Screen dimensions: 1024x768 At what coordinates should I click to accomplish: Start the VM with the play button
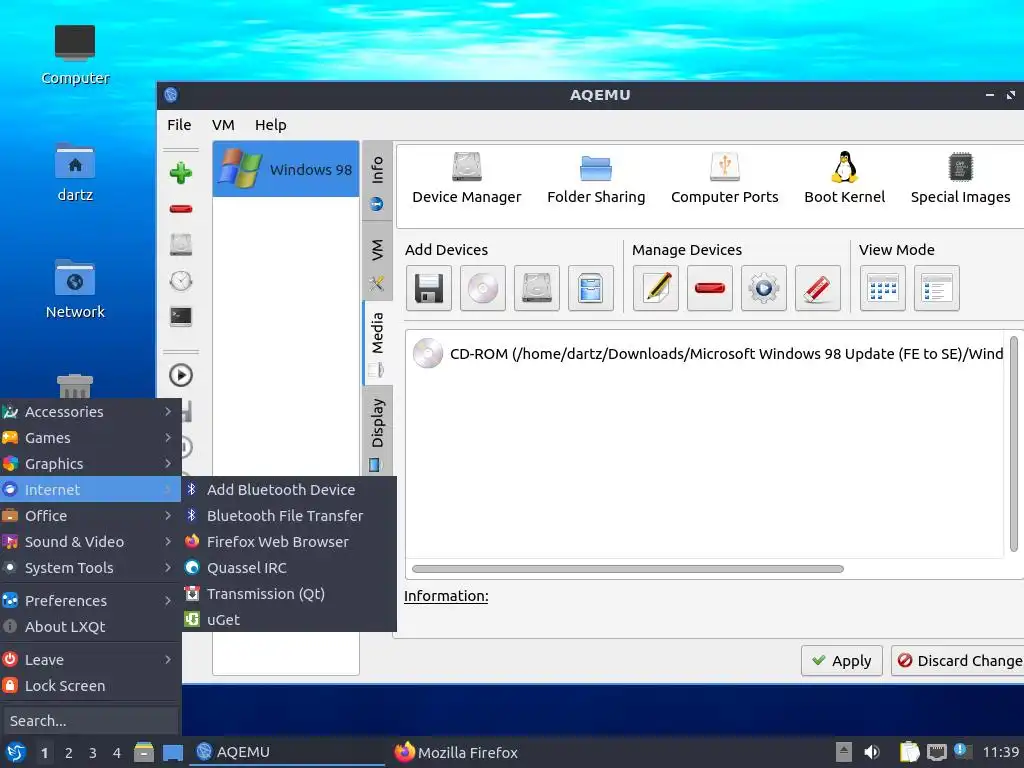(181, 375)
